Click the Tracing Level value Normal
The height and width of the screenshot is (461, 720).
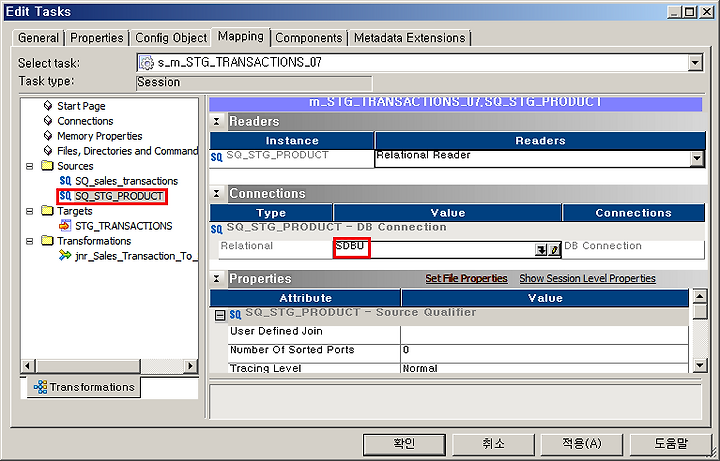(x=545, y=368)
